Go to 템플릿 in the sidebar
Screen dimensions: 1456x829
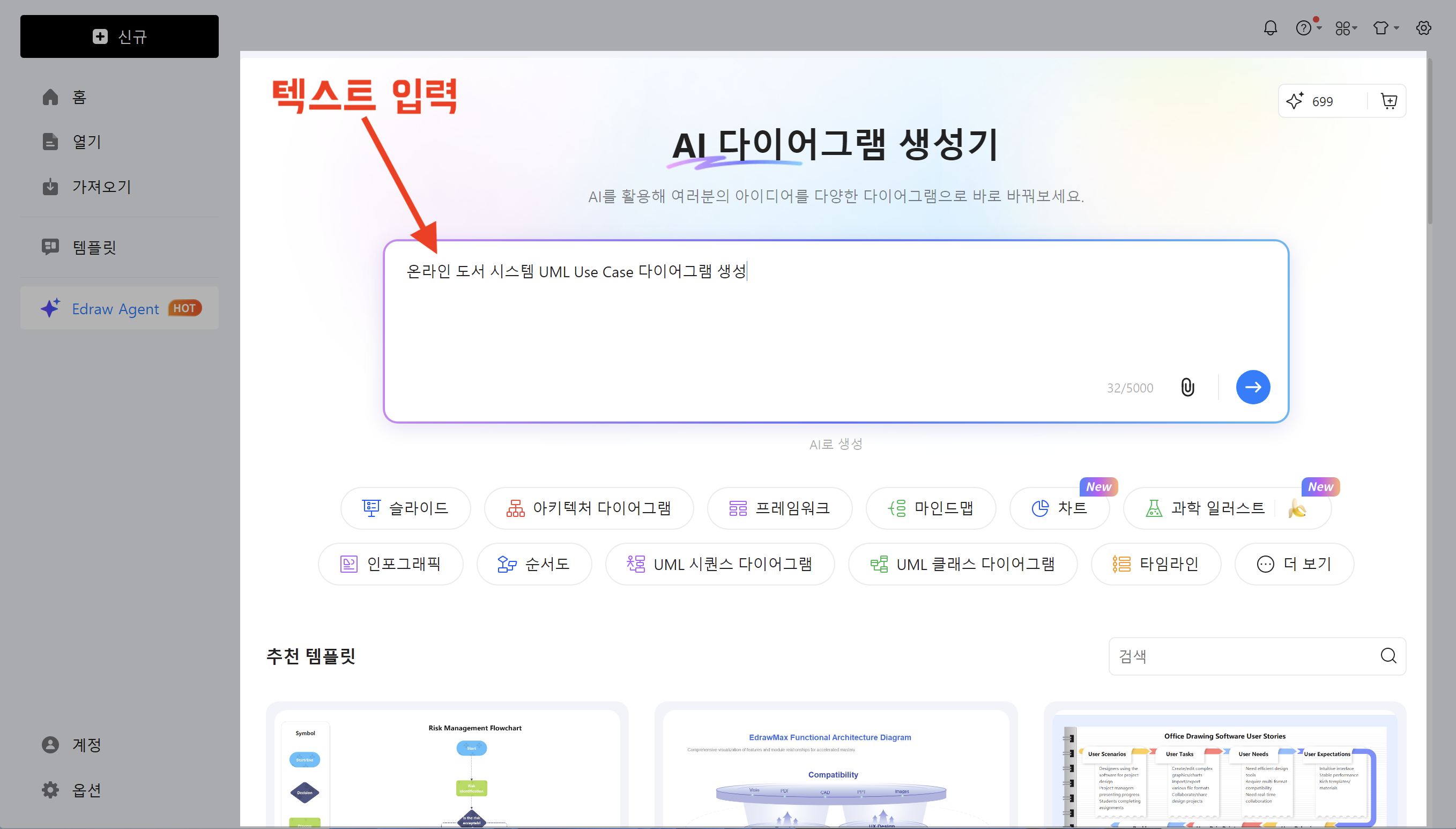tap(94, 247)
